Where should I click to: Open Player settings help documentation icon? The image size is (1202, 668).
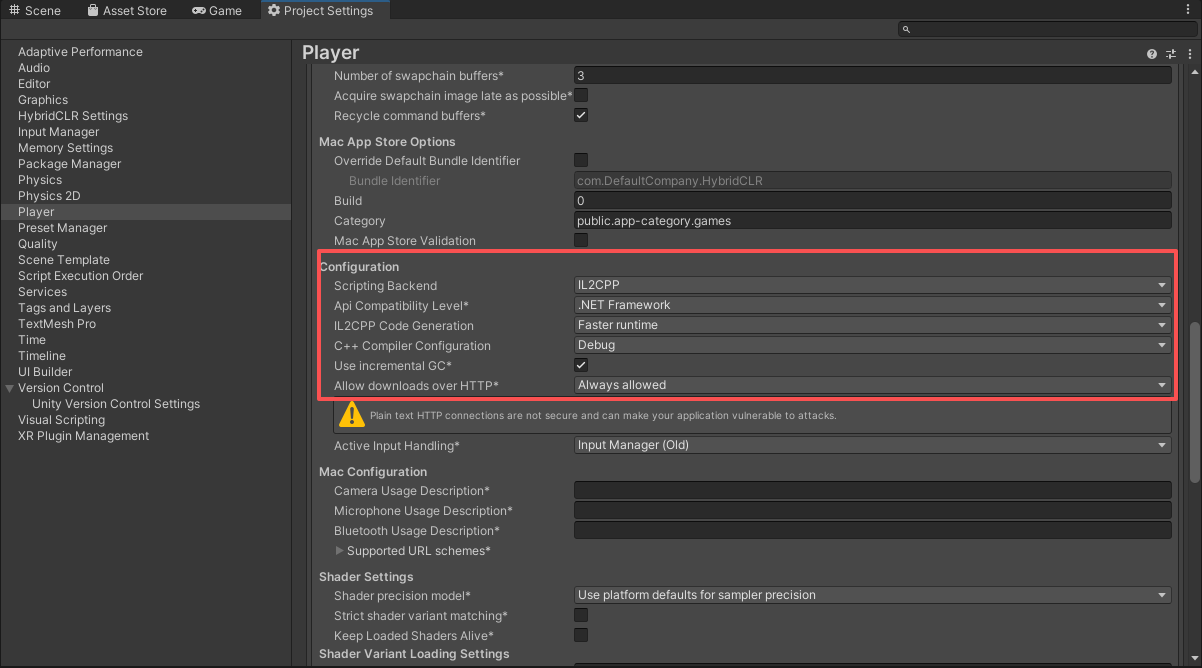1152,54
